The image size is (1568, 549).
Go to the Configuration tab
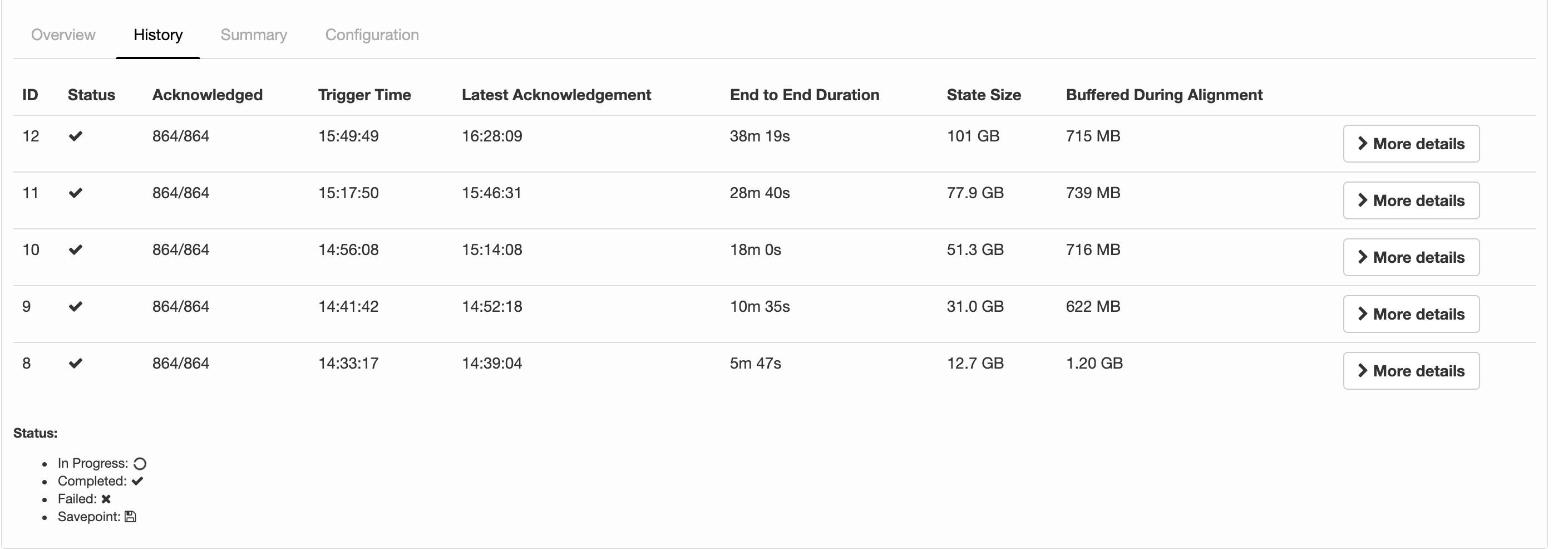371,35
